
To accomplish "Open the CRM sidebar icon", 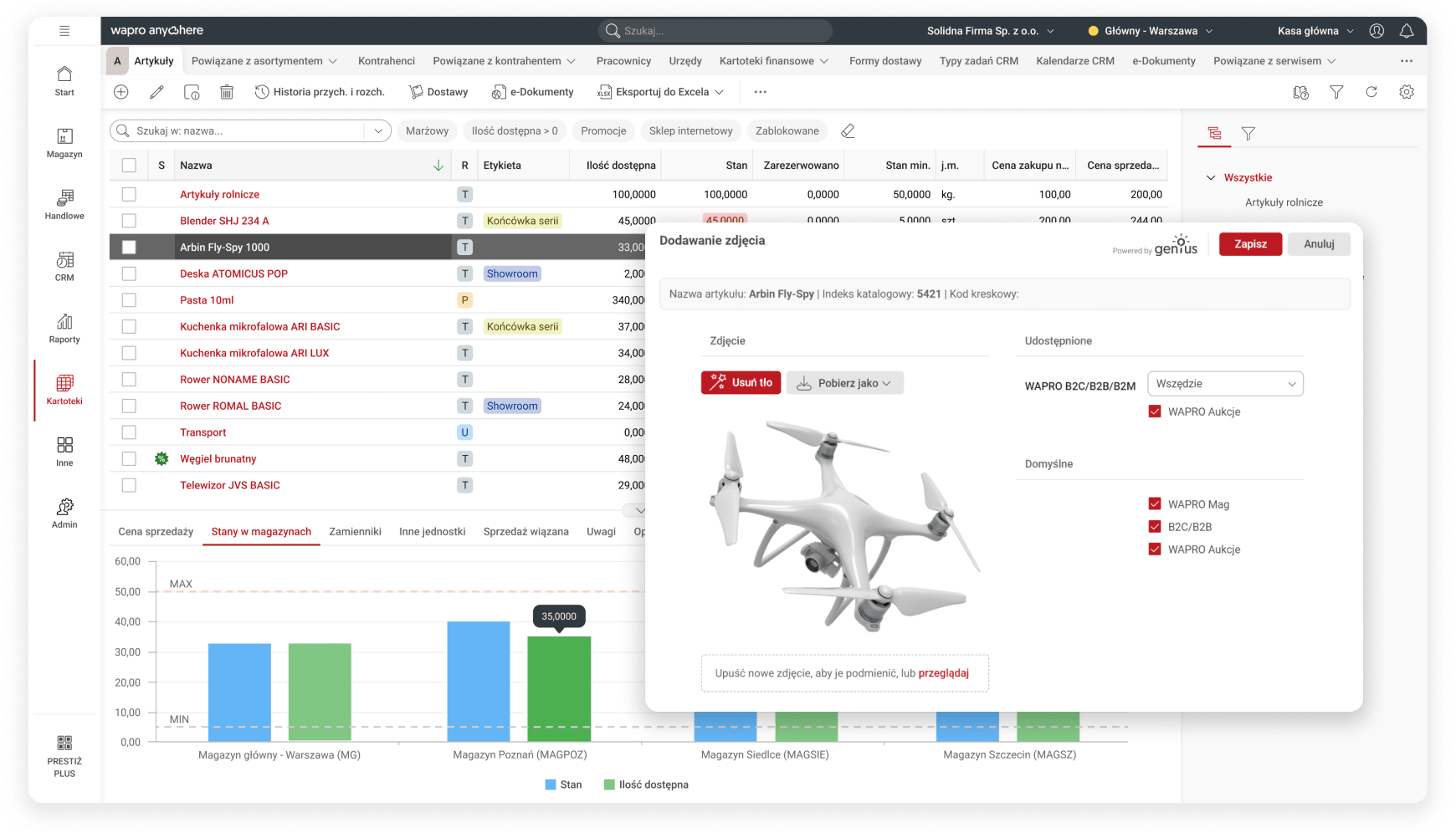I will point(64,266).
